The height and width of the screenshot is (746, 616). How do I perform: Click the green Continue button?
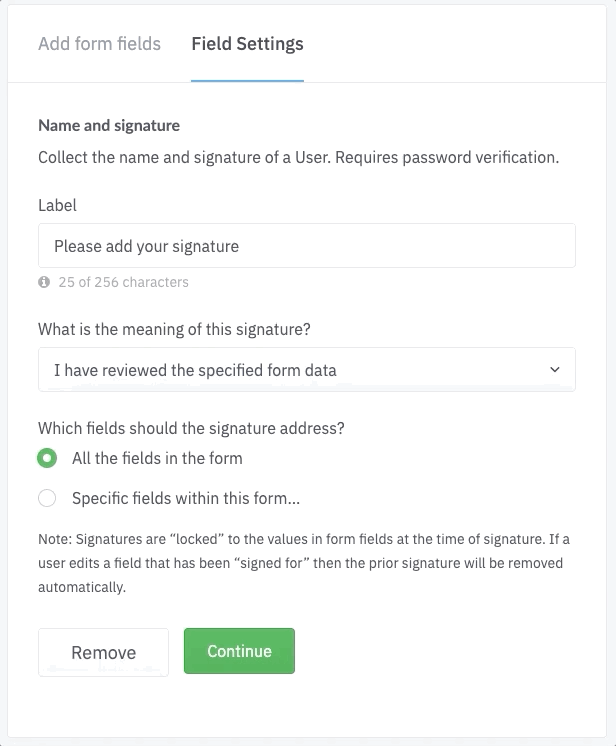coord(239,651)
